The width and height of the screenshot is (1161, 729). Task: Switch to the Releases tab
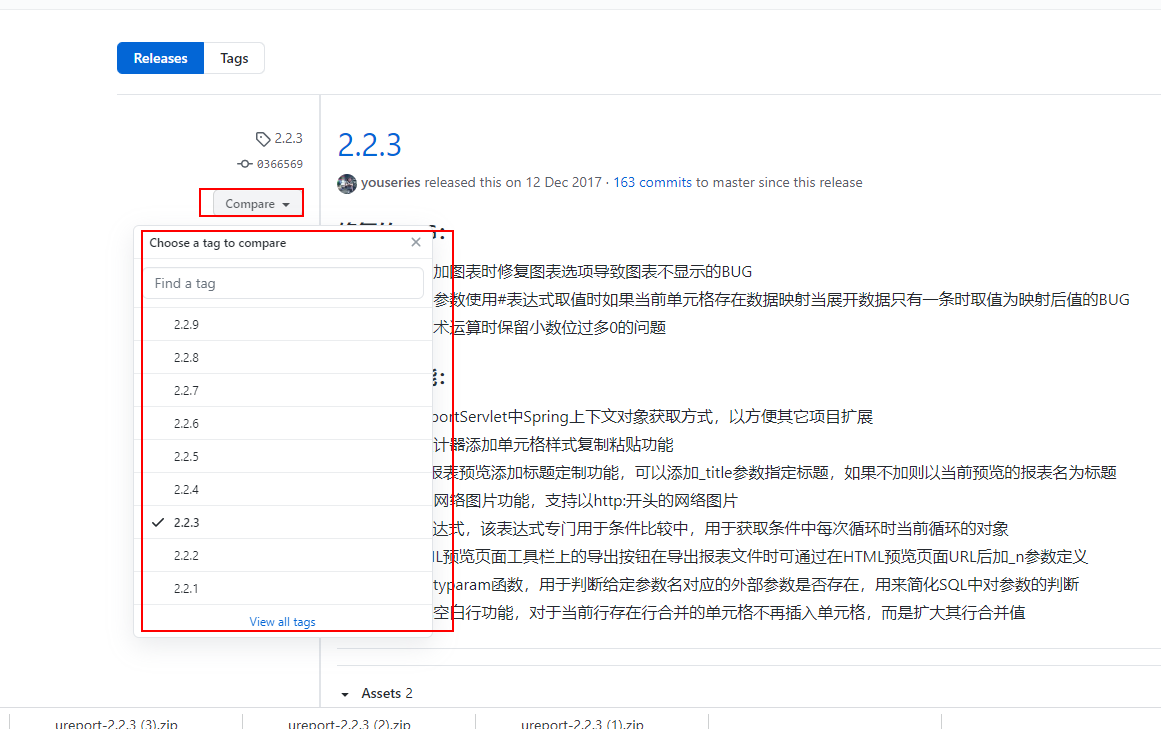[160, 58]
